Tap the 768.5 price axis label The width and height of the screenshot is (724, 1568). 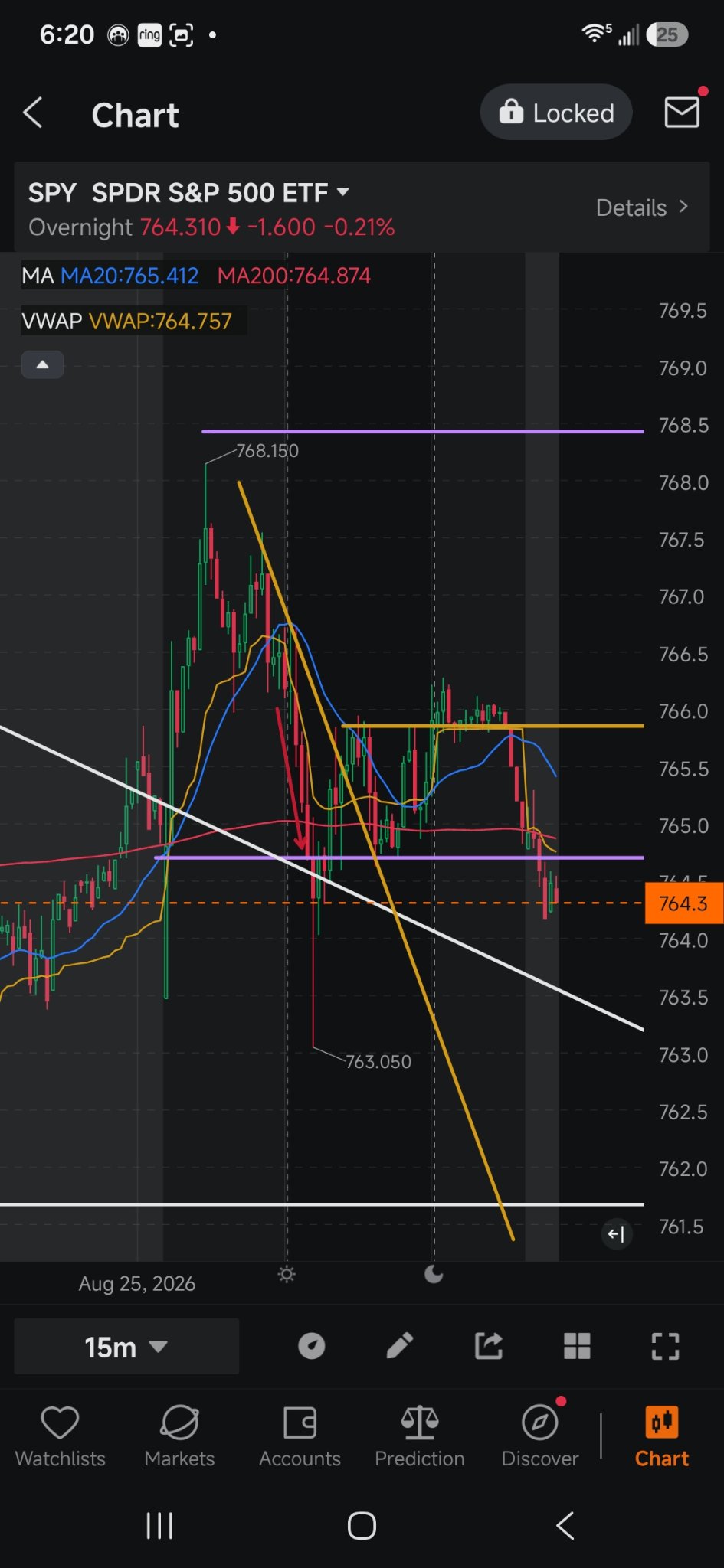pyautogui.click(x=683, y=425)
